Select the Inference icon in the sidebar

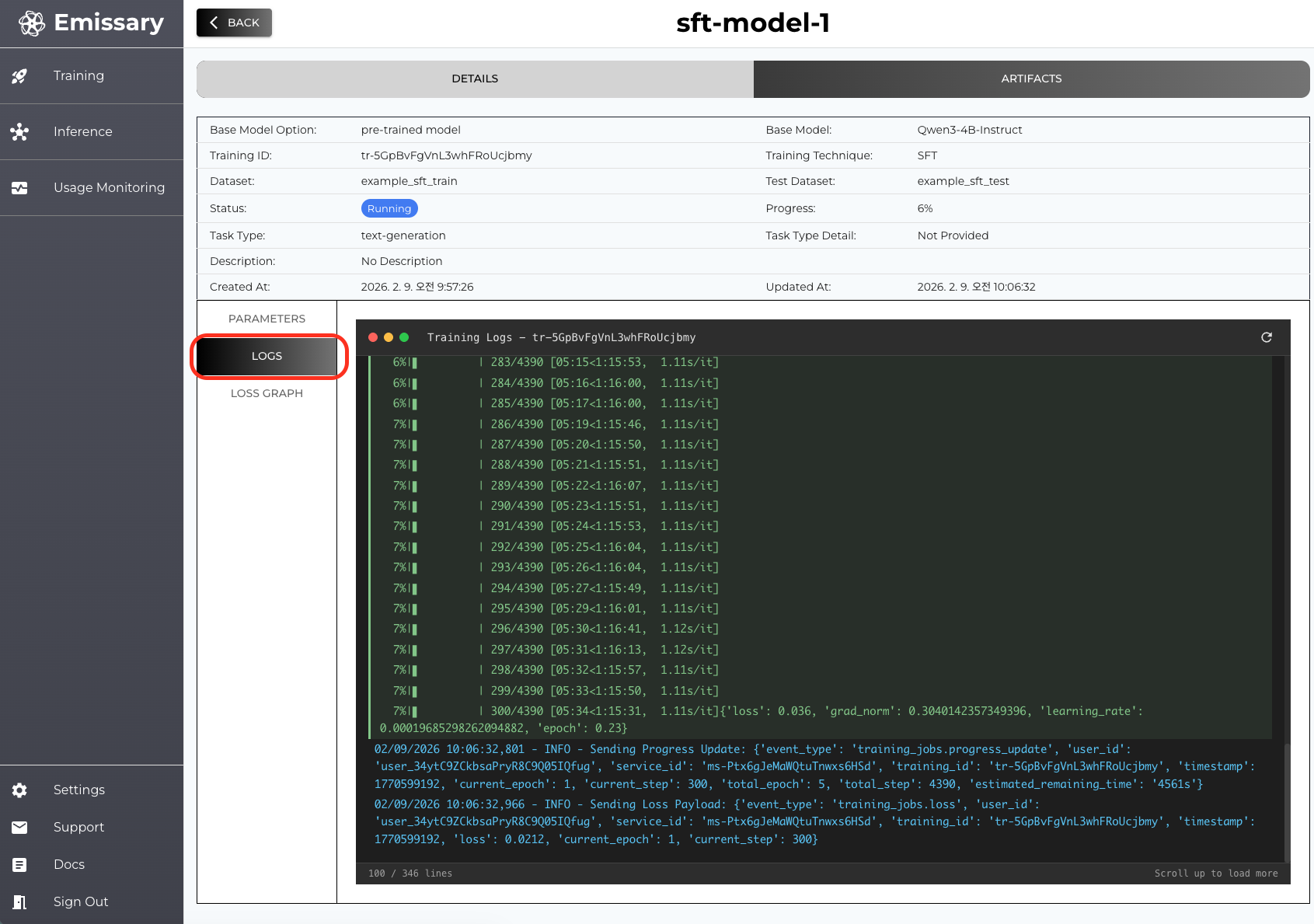(19, 131)
